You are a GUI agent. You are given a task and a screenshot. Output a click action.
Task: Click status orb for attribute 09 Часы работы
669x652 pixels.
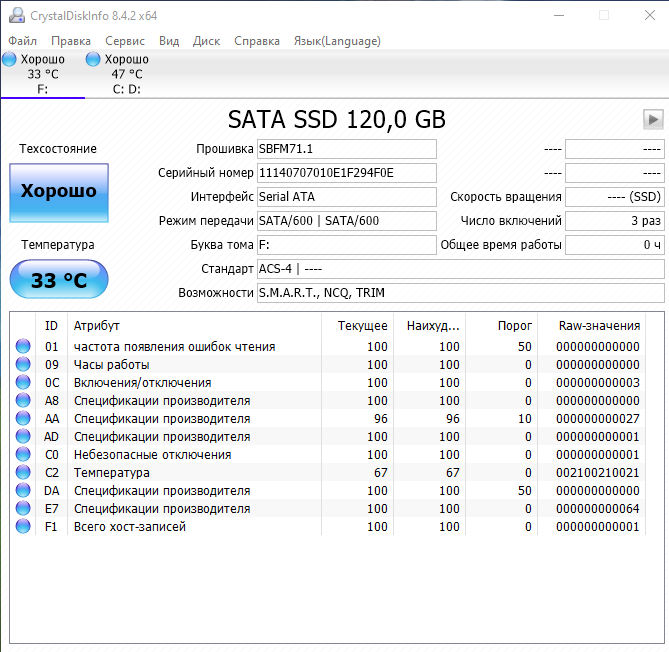tap(23, 364)
